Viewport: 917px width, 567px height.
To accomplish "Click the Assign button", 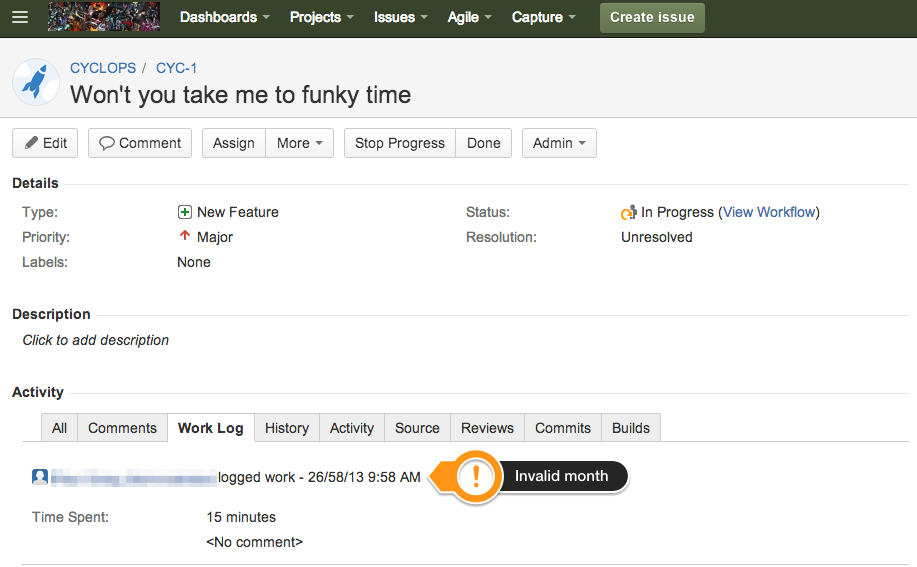I will pos(234,143).
